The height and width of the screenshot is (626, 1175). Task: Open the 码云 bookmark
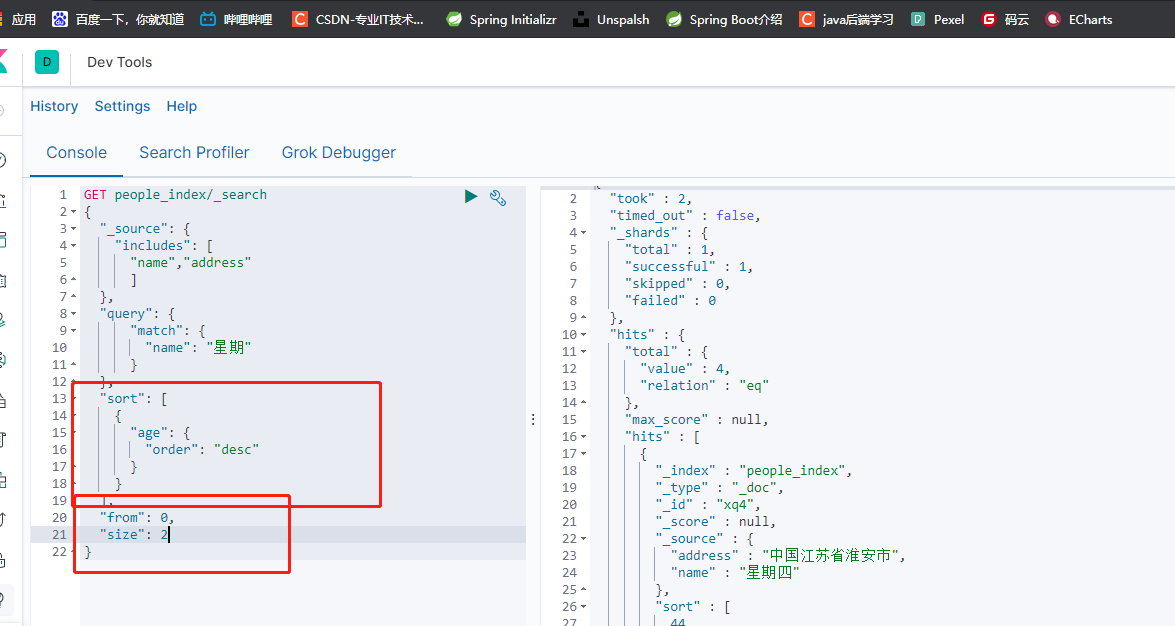coord(1005,19)
